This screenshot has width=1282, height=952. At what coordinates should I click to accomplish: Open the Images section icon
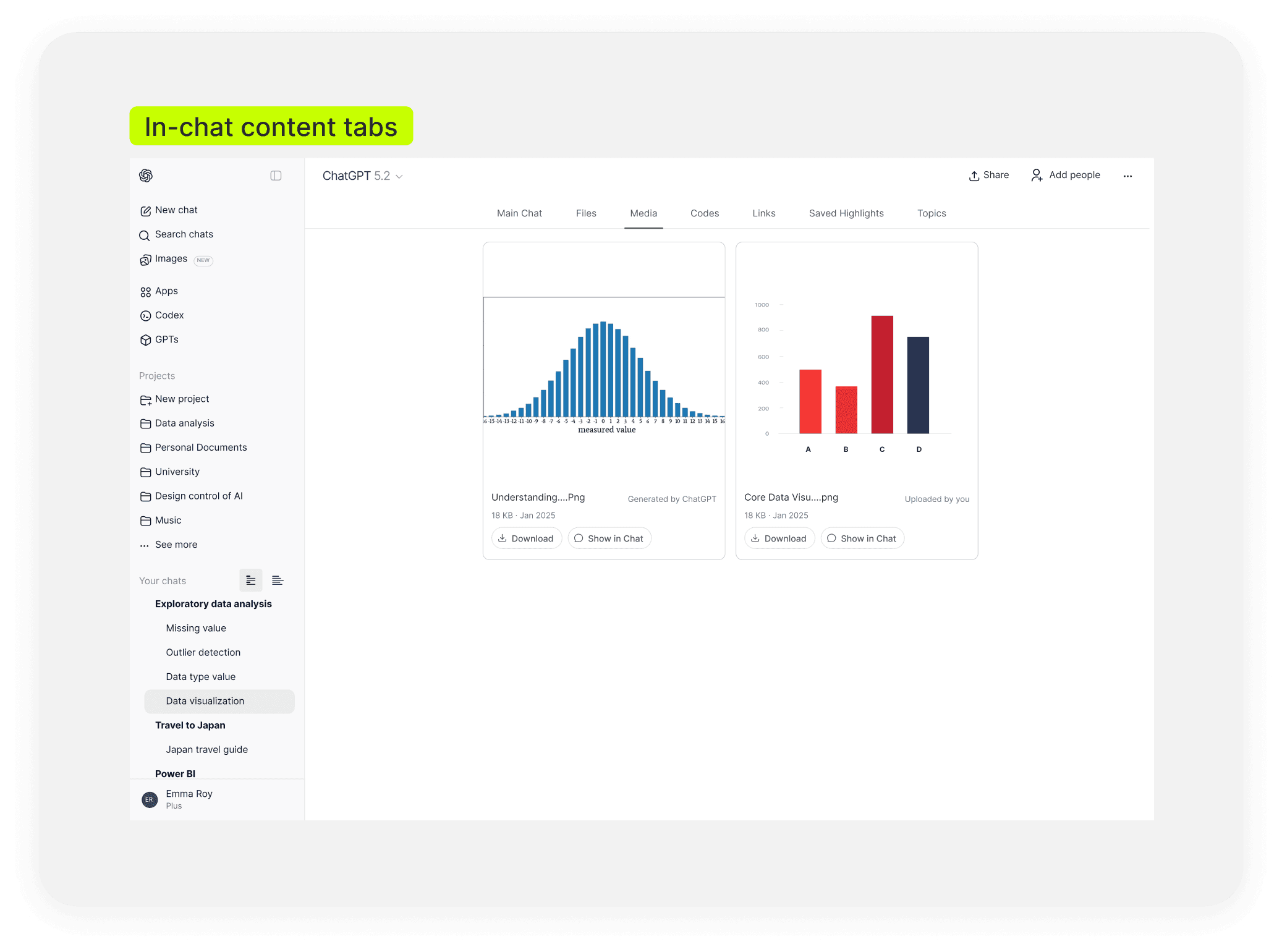[145, 260]
